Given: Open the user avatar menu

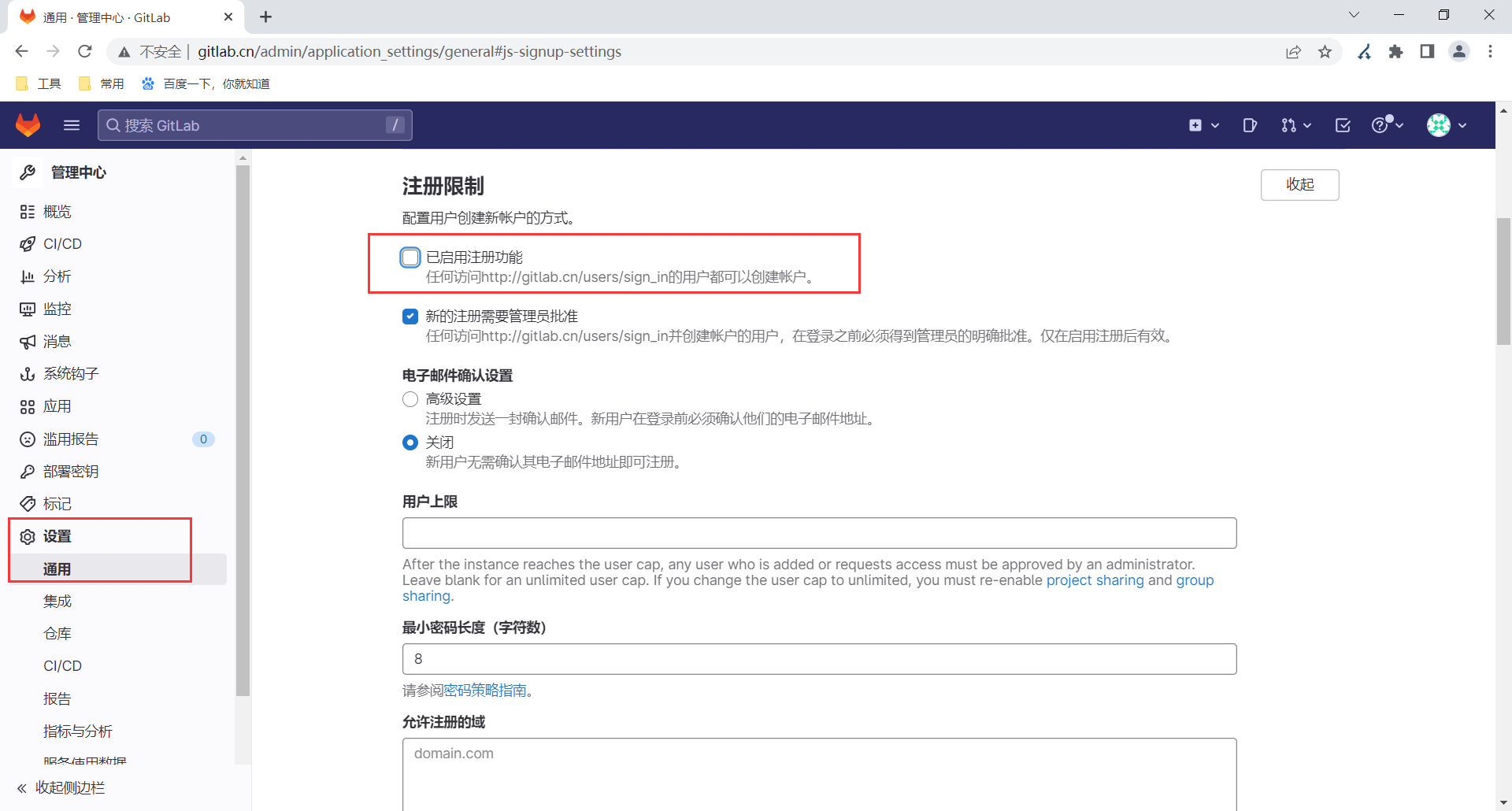Looking at the screenshot, I should point(1447,125).
